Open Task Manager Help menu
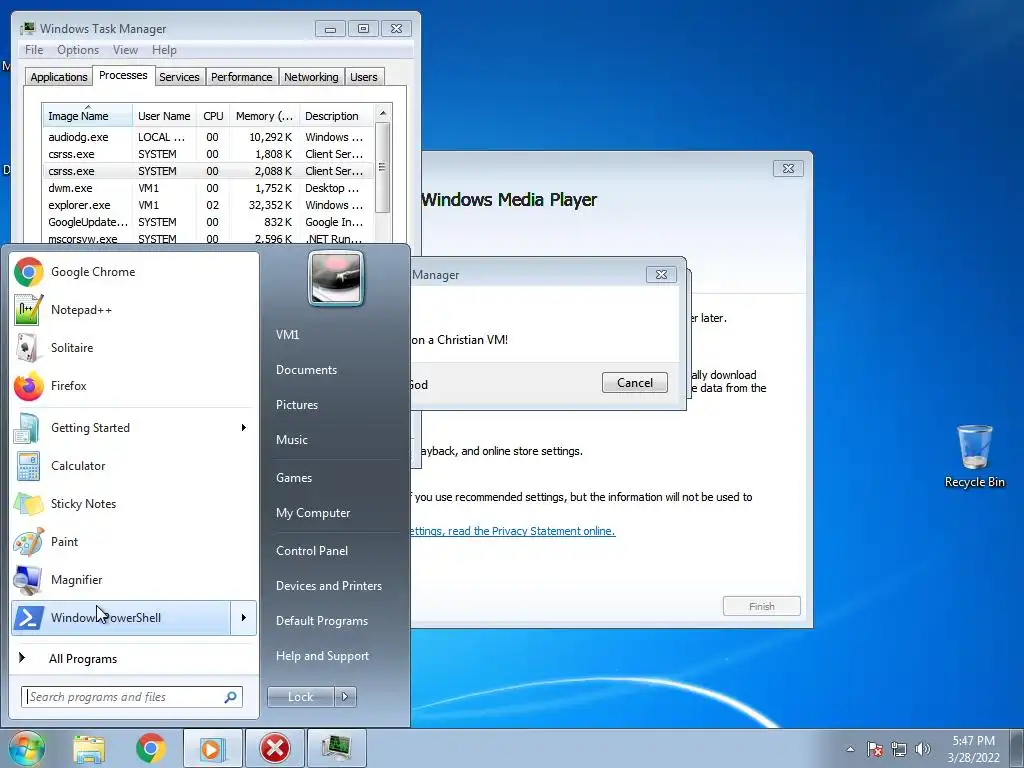This screenshot has height=768, width=1024. point(165,50)
